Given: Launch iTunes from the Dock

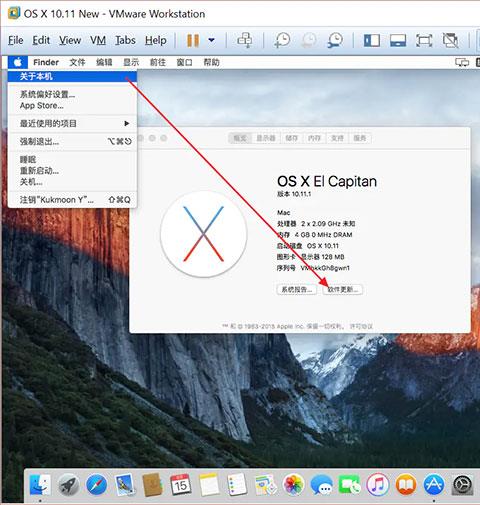Looking at the screenshot, I should (x=378, y=485).
